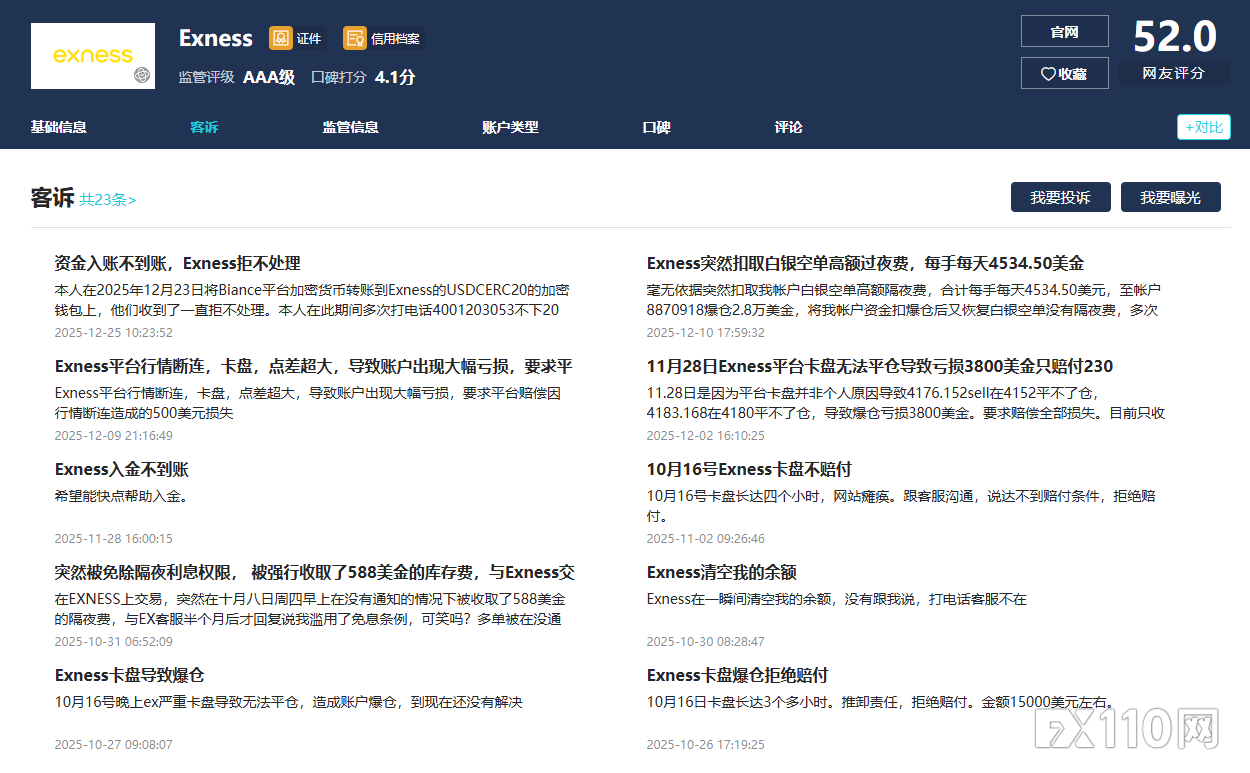Expand the 共23条 complaints list link
This screenshot has width=1250, height=773.
[x=108, y=199]
